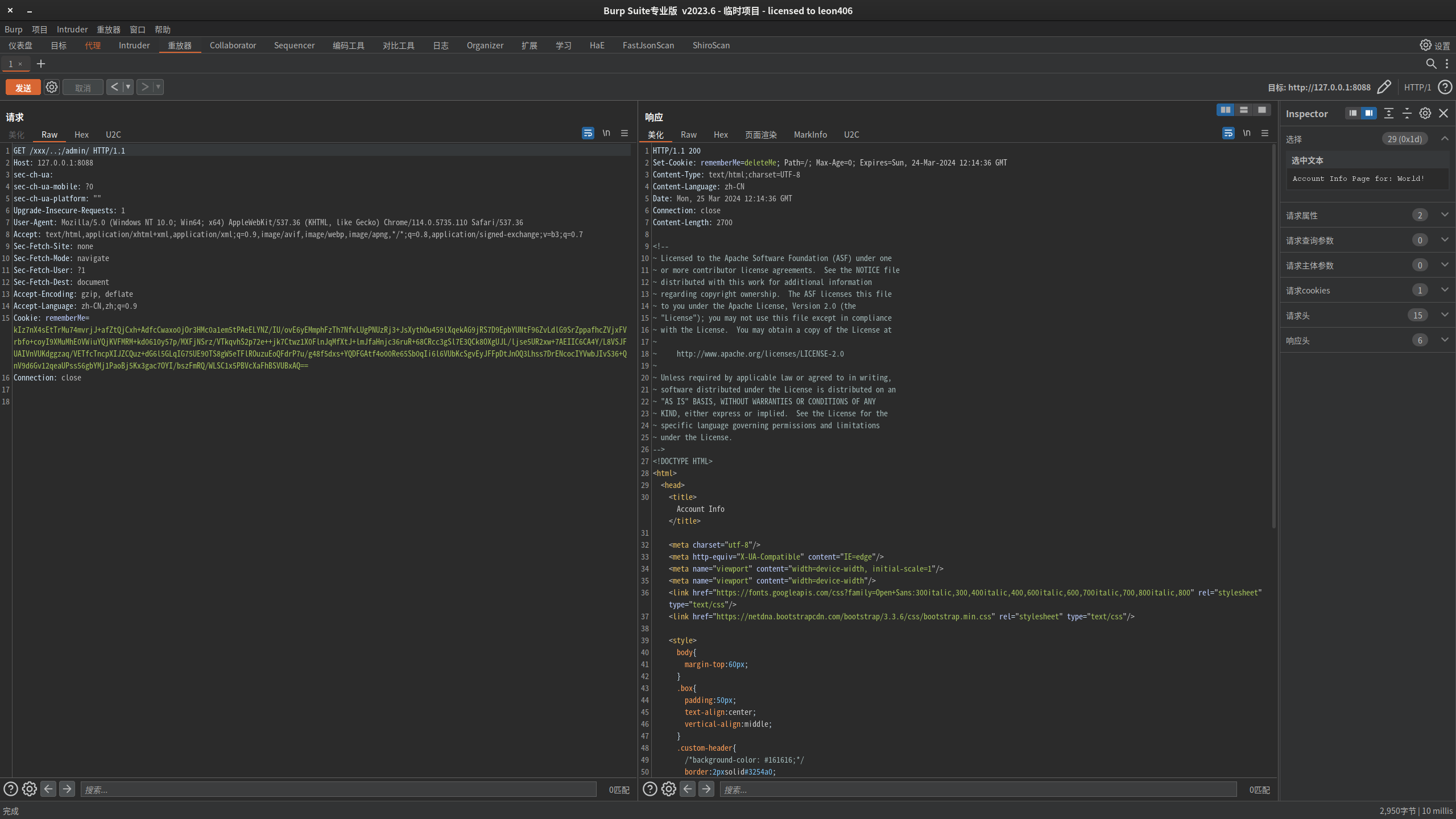Open the 帮助 help menu
The width and height of the screenshot is (1456, 819).
(x=162, y=30)
